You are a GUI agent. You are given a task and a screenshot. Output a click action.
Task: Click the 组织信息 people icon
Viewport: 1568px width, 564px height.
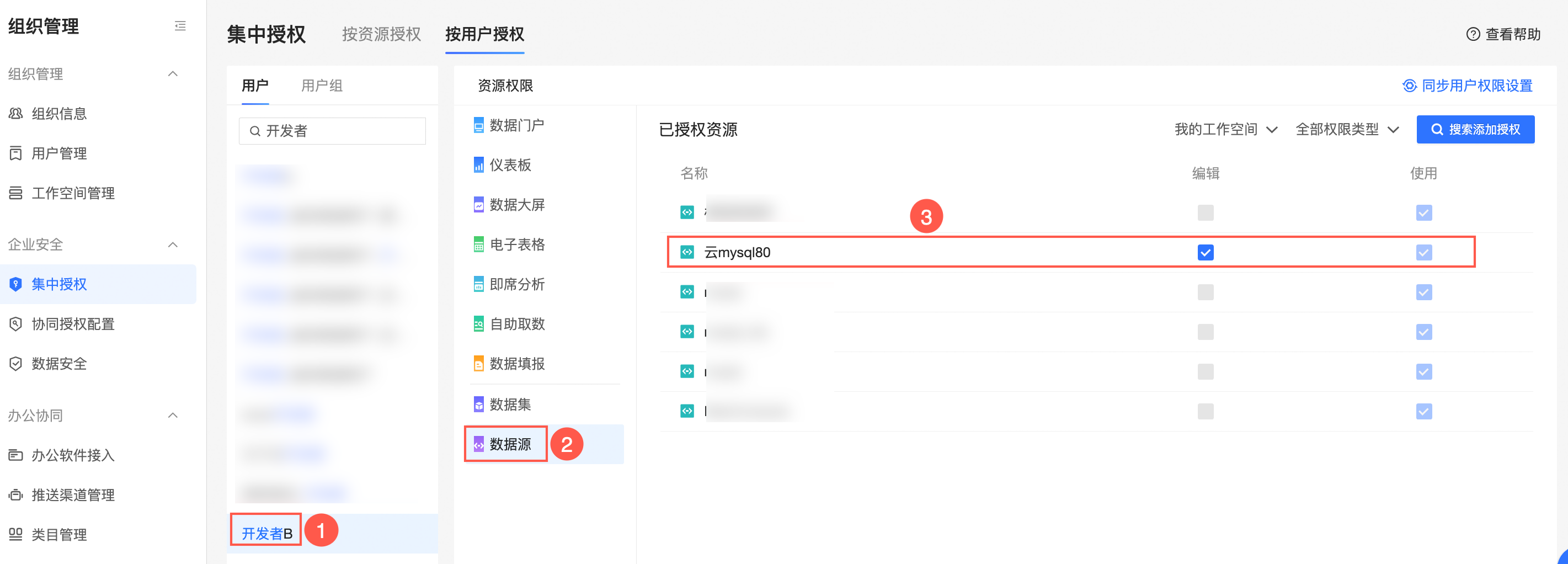pyautogui.click(x=16, y=113)
